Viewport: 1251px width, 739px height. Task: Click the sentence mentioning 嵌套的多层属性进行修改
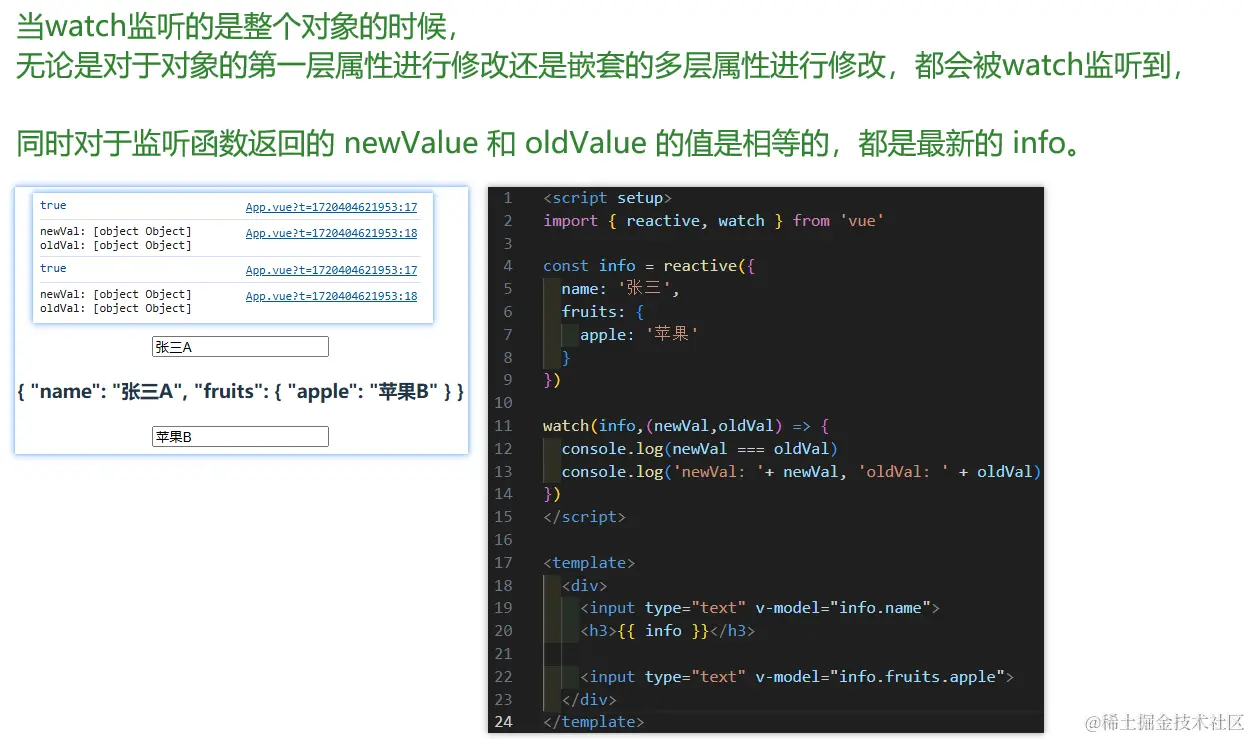[x=600, y=65]
